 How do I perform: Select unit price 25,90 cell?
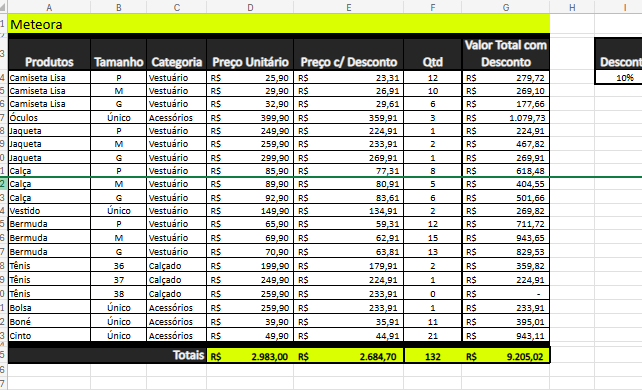pyautogui.click(x=250, y=78)
